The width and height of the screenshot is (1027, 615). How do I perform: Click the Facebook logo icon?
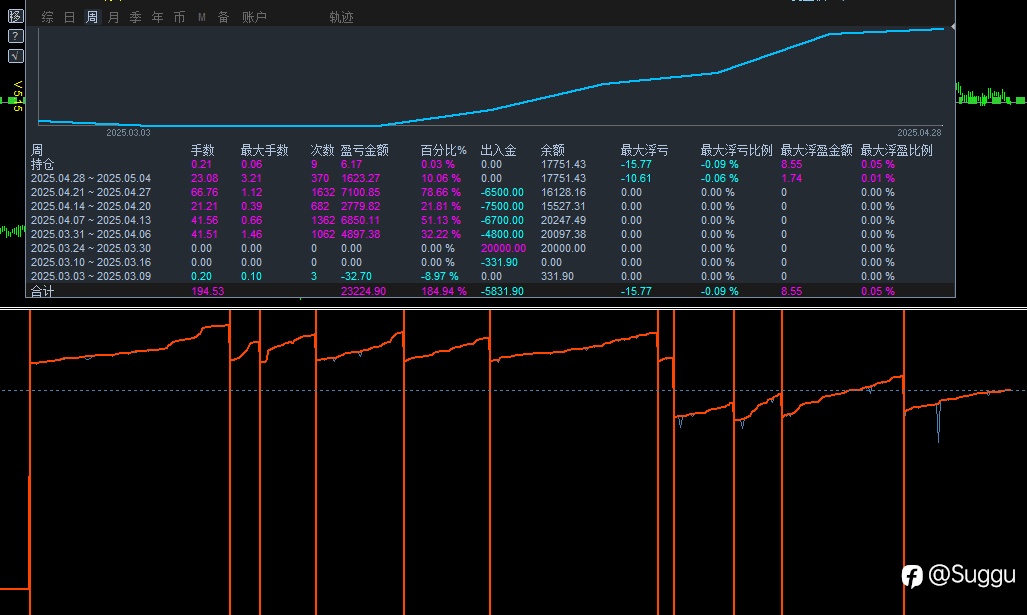click(911, 576)
